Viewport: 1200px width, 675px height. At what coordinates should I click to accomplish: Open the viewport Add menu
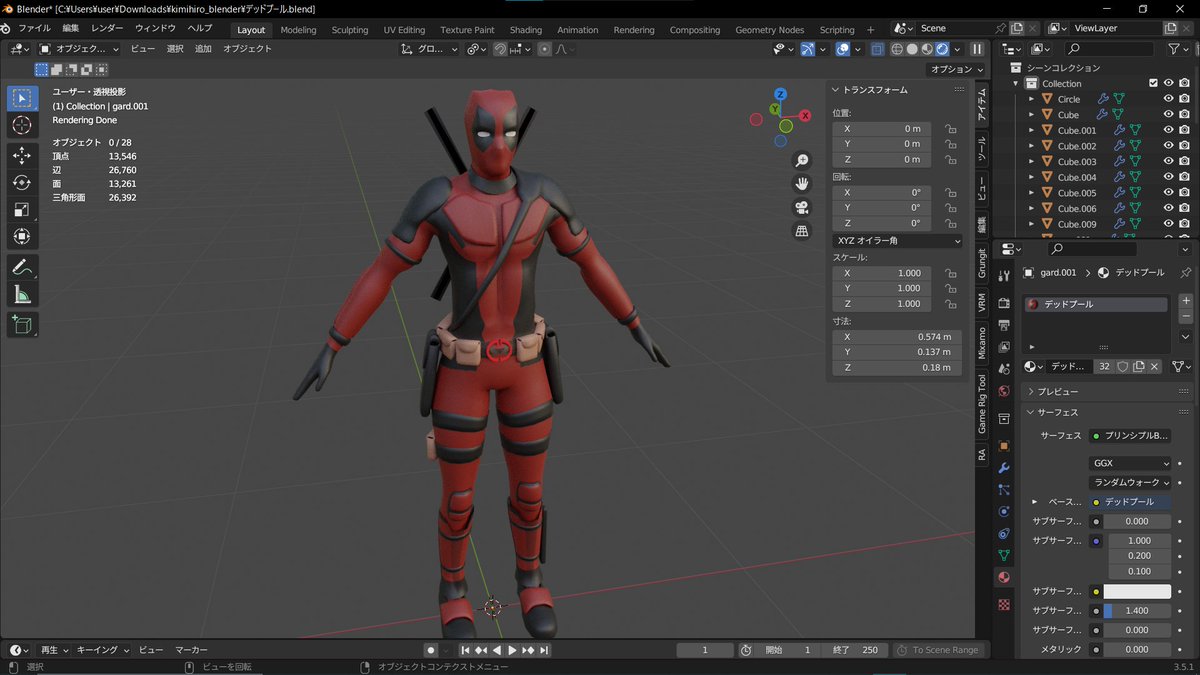click(203, 49)
